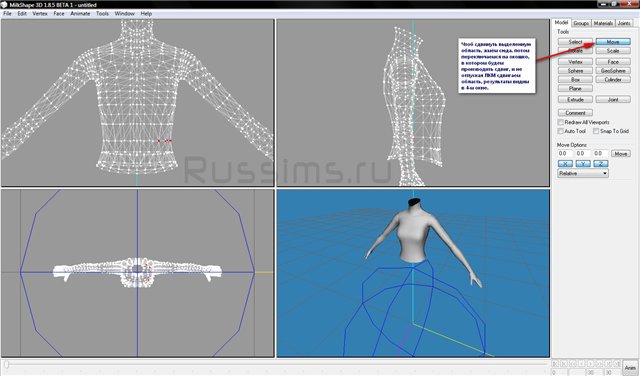
Task: Click the red selected vertices in front viewport
Action: click(x=164, y=141)
